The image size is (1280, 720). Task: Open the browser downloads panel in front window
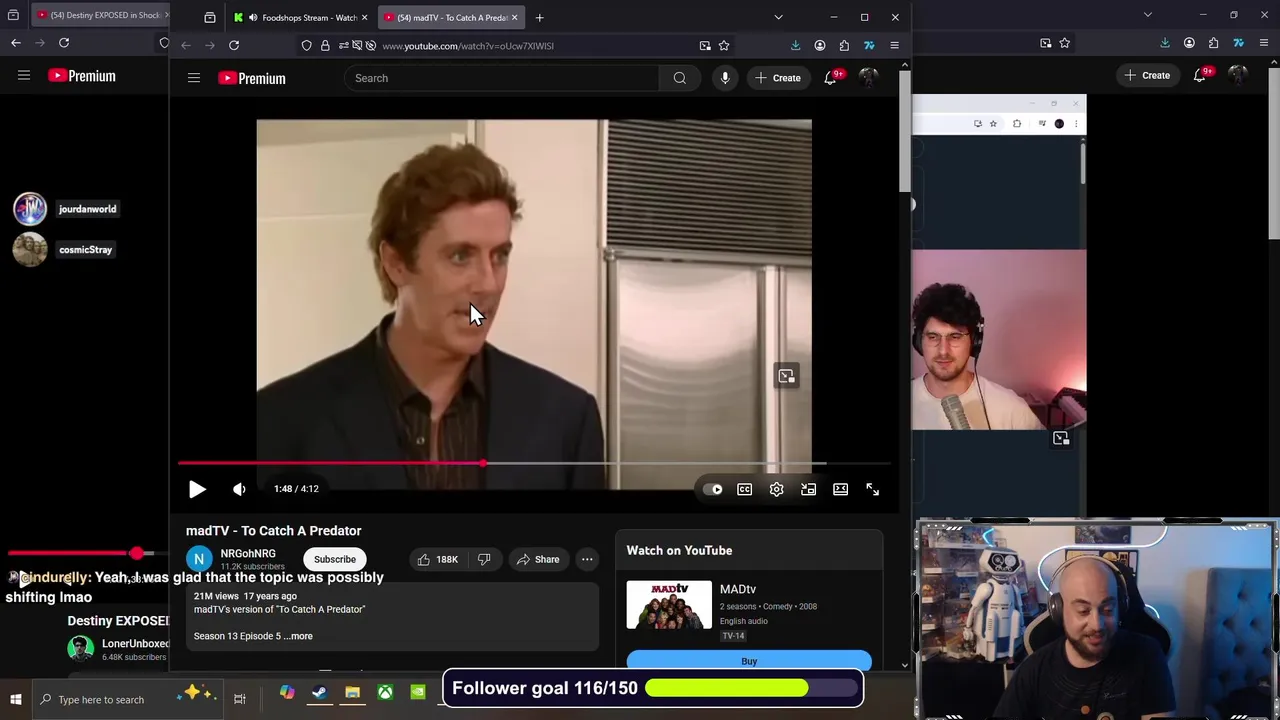coord(795,45)
